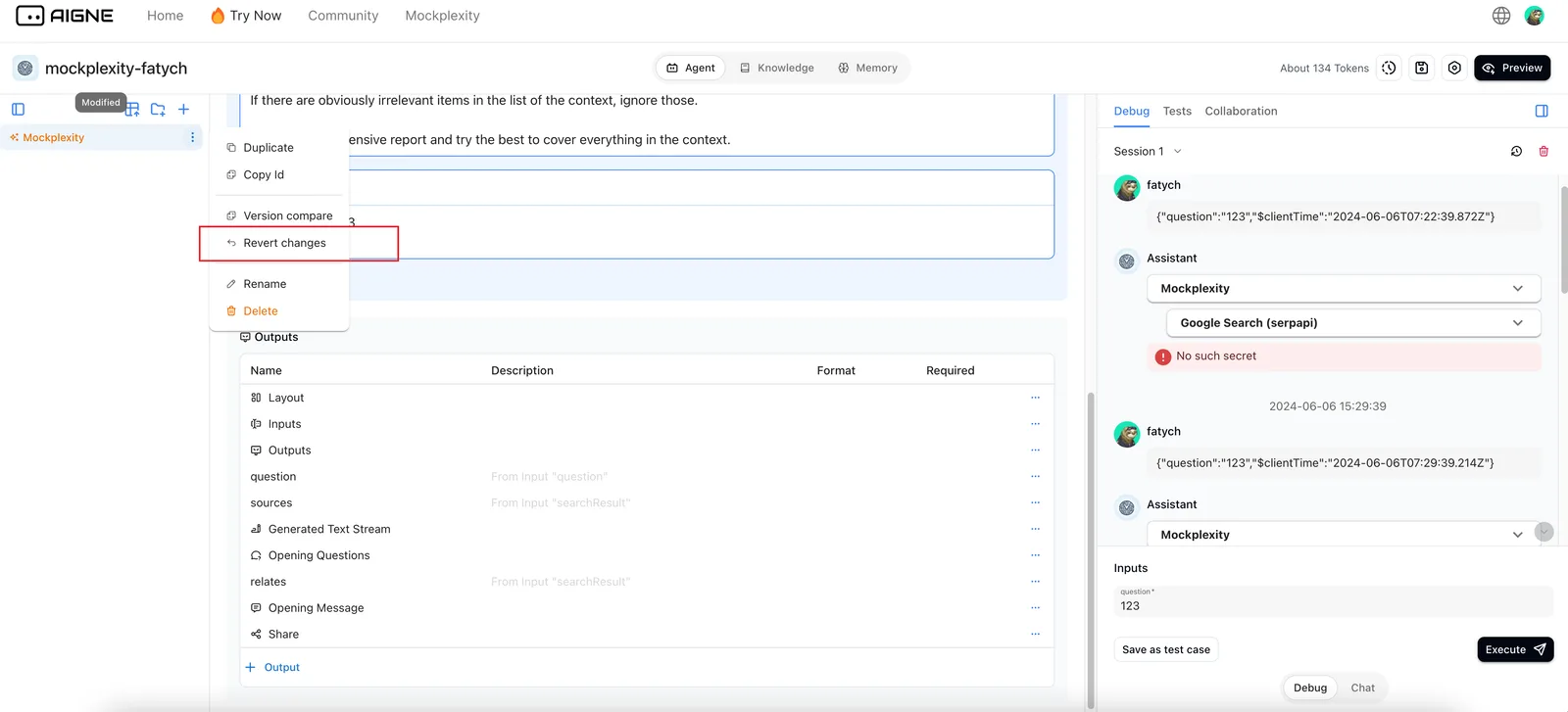Open project settings hexagon icon
The image size is (1568, 712).
1454,68
